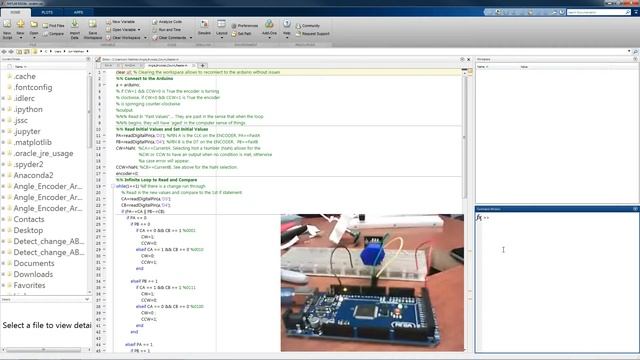Click the Layout icon
Image resolution: width=640 pixels, height=360 pixels.
(x=222, y=24)
